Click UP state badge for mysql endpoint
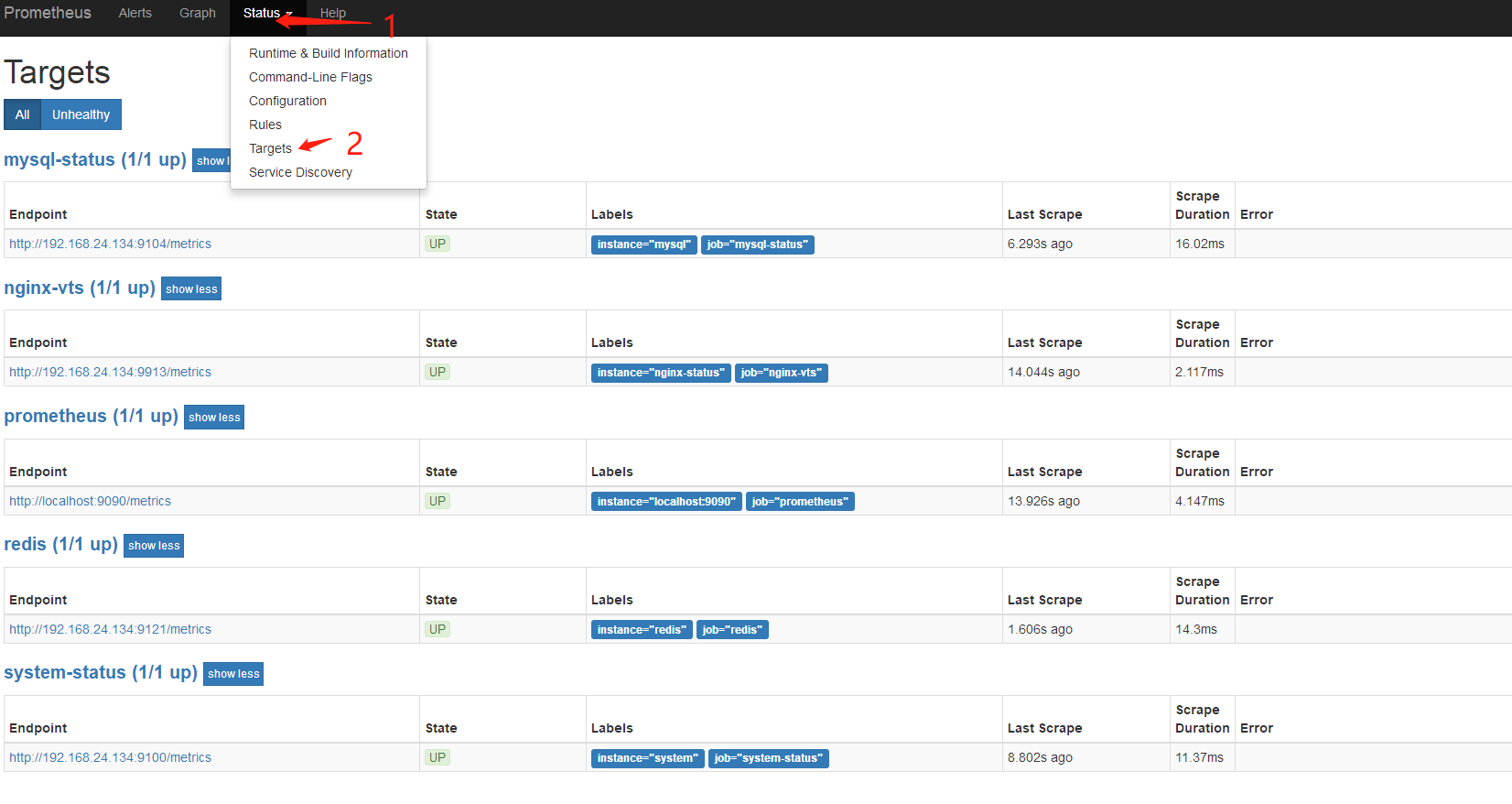The image size is (1512, 804). tap(437, 244)
